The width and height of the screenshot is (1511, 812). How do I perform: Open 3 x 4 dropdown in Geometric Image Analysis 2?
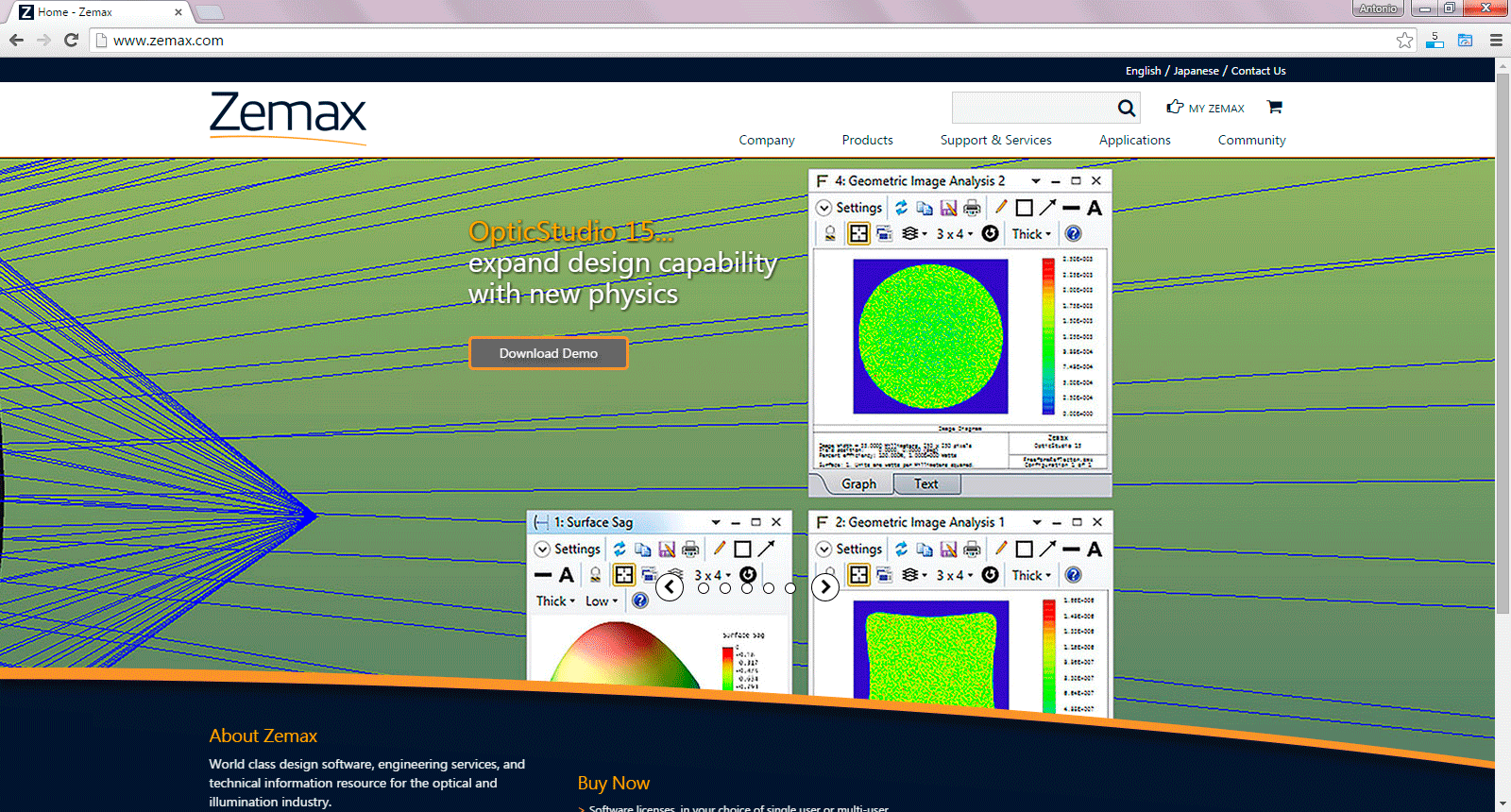(x=954, y=233)
